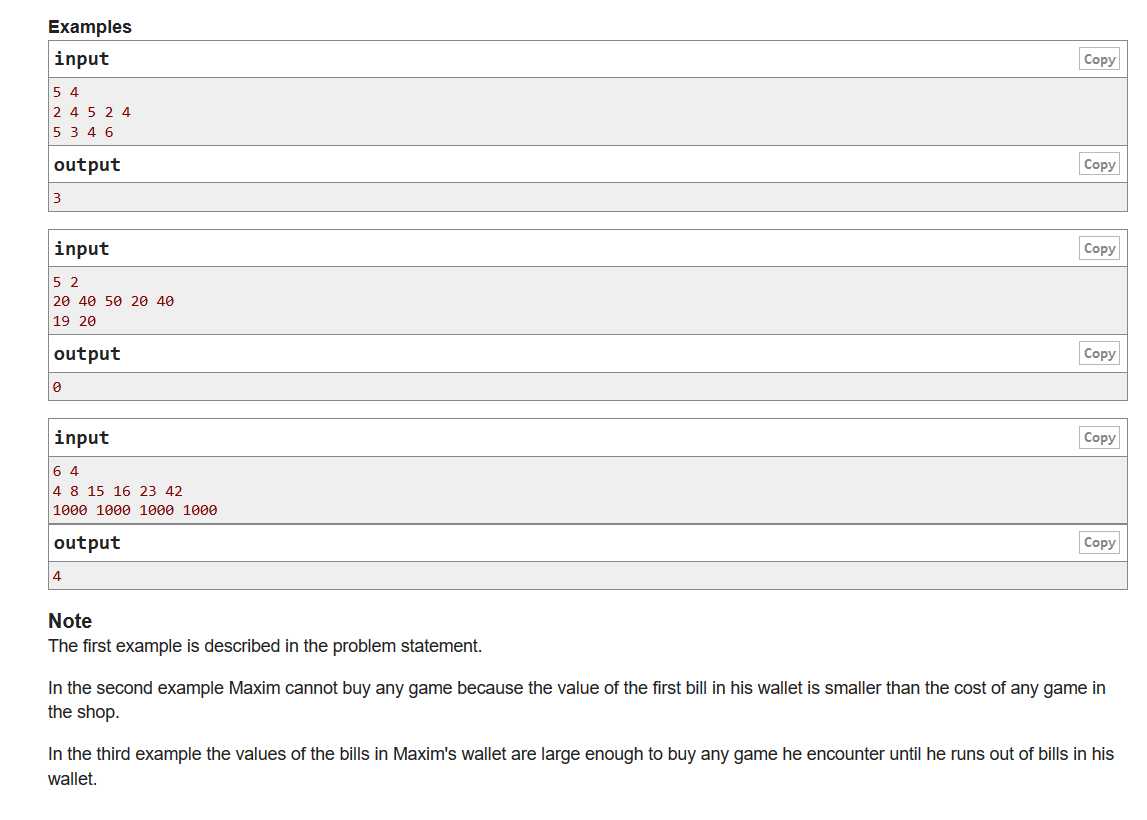Copy the first example output
Screen dimensions: 1147x820
1099,164
